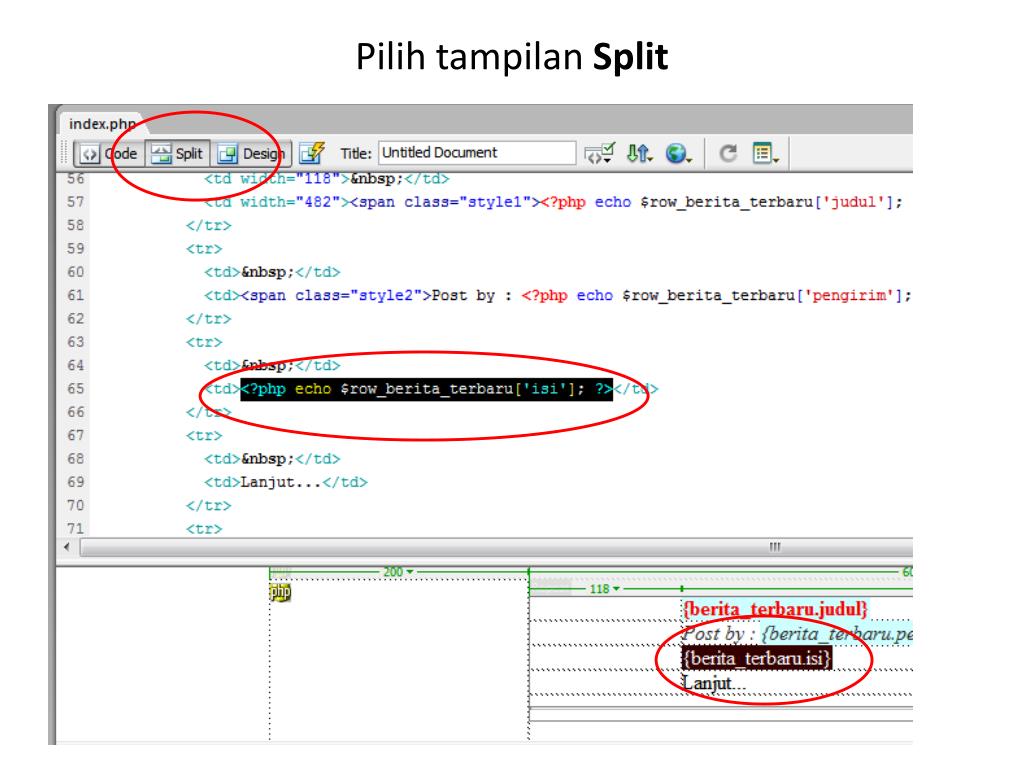Click line number 70 in the gutter

[x=76, y=505]
